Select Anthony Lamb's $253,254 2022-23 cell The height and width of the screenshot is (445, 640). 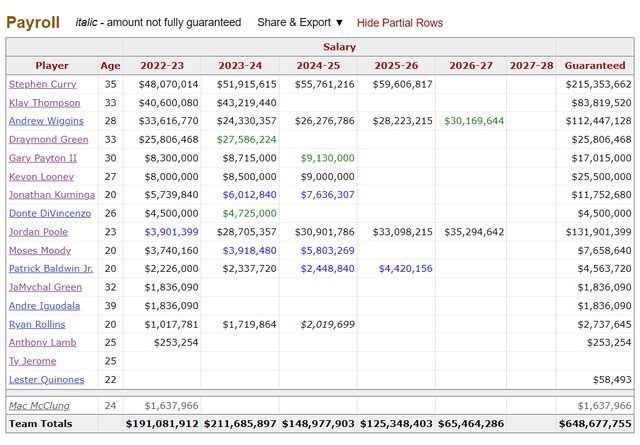click(x=162, y=343)
